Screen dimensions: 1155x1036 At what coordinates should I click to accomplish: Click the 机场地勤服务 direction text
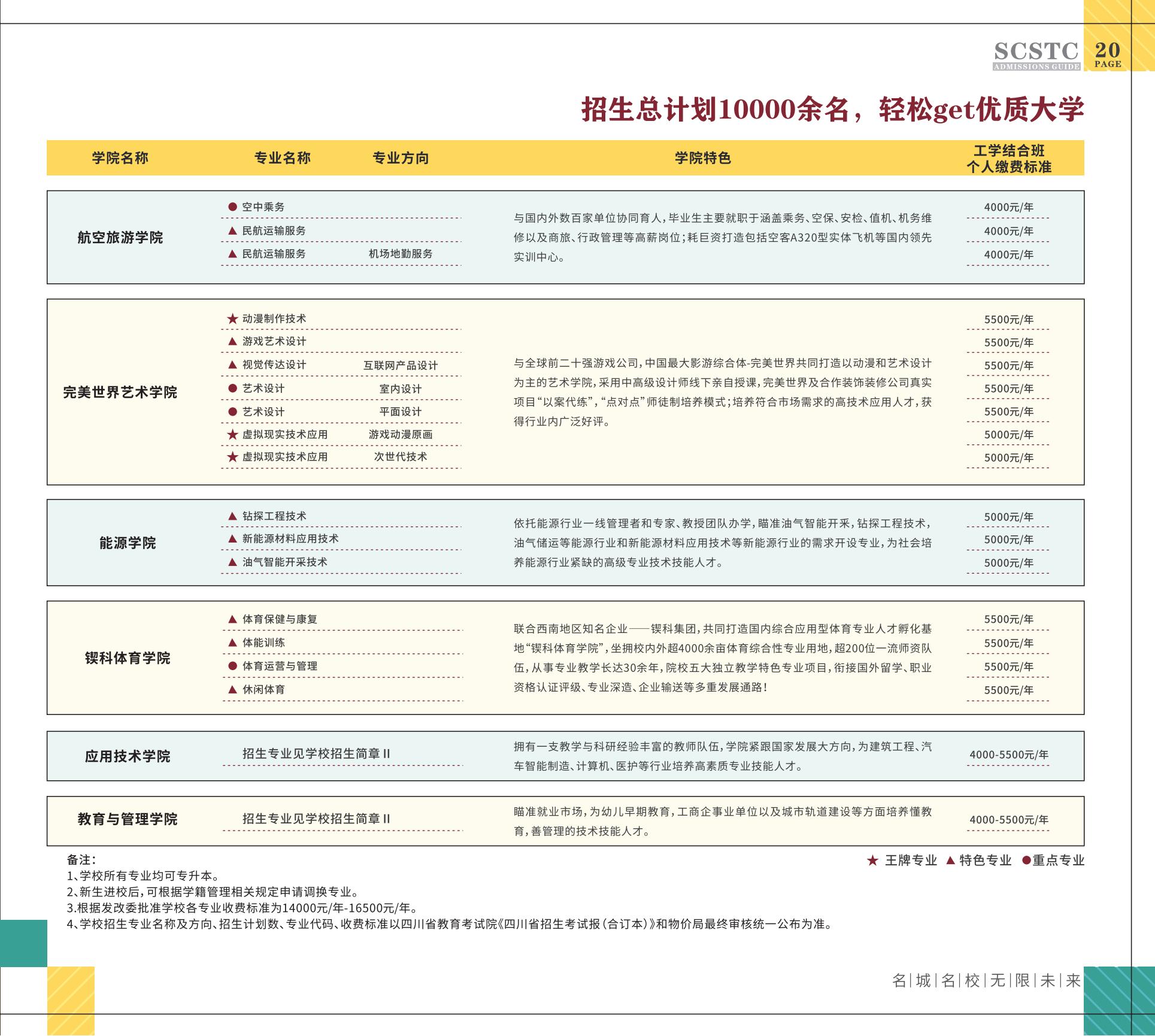[x=401, y=254]
